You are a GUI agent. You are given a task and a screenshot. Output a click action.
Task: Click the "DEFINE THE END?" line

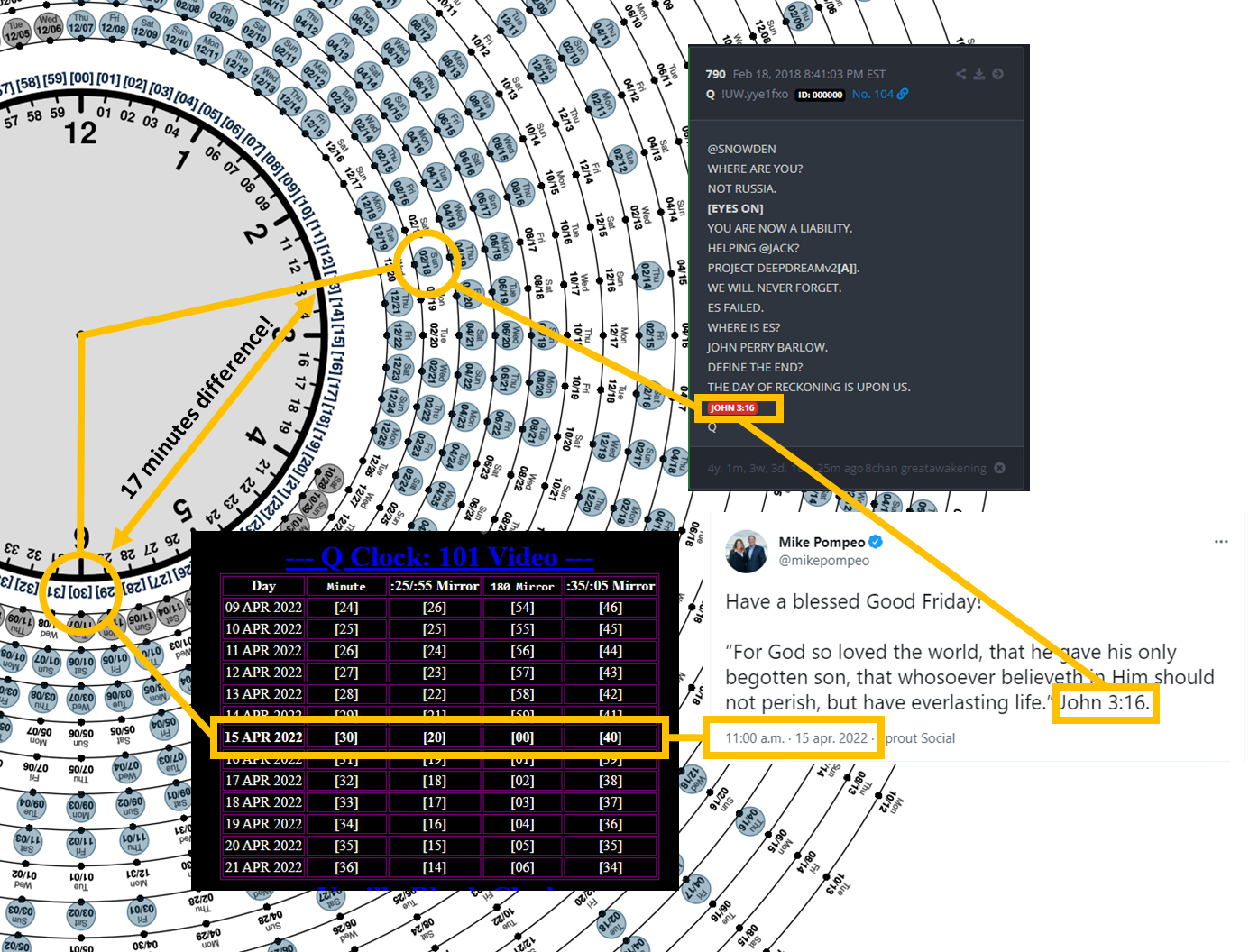pyautogui.click(x=755, y=367)
